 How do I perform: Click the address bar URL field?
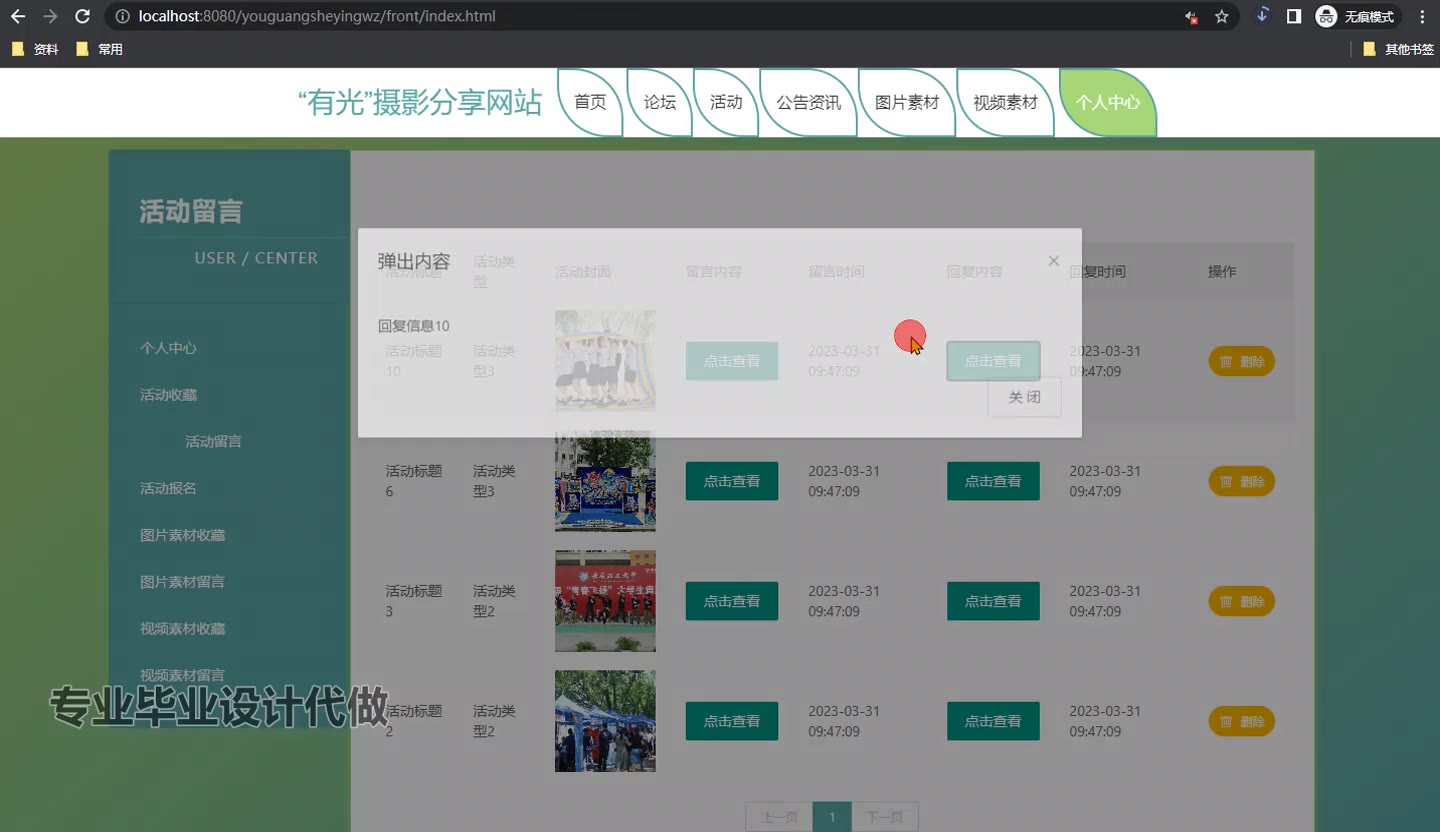(640, 16)
